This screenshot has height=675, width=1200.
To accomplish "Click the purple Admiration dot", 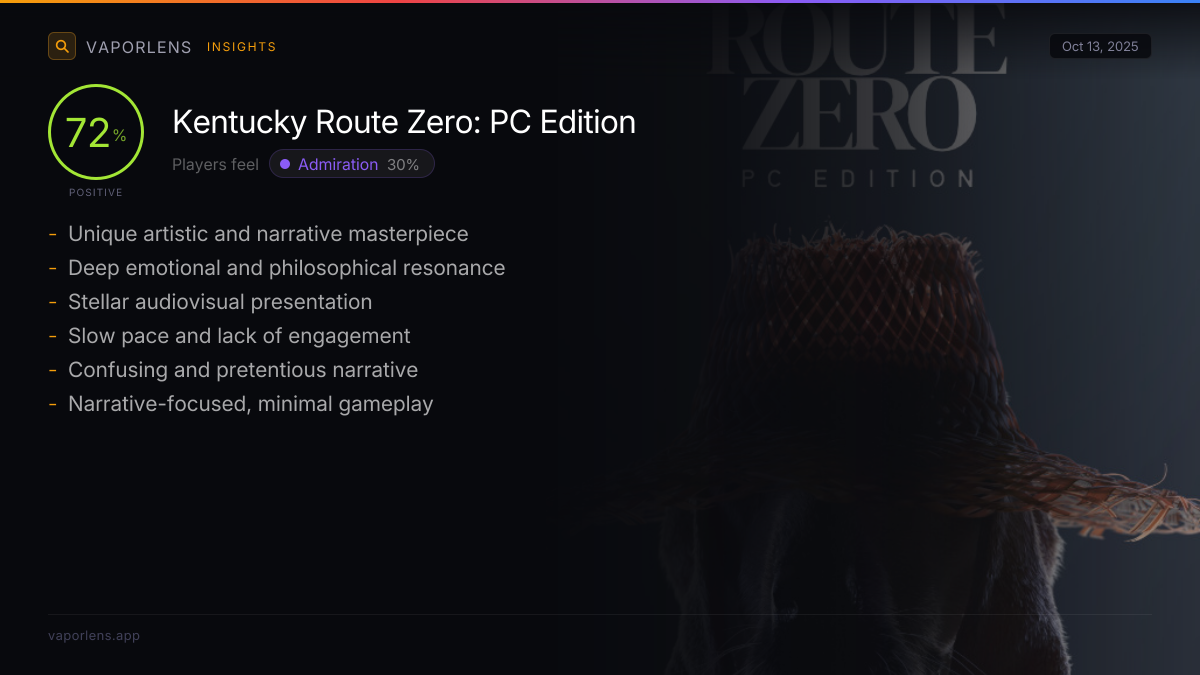I will pyautogui.click(x=285, y=164).
